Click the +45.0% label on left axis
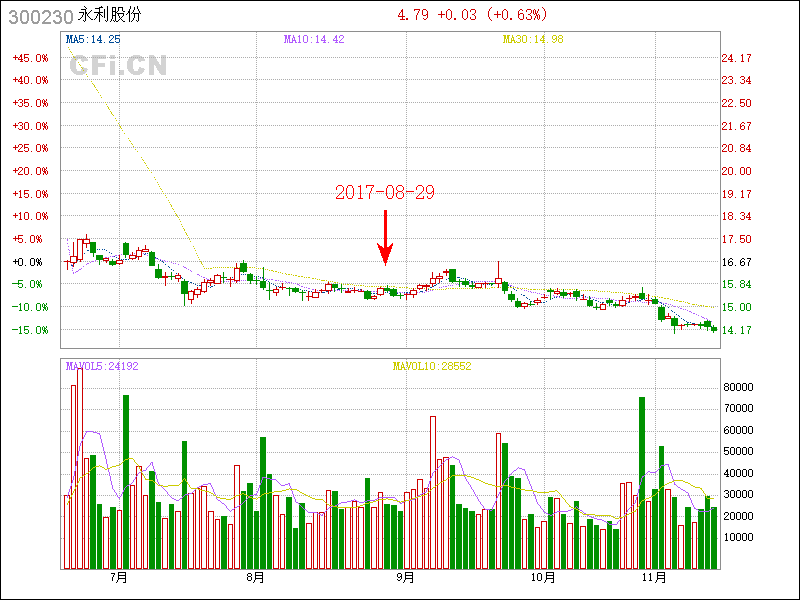The height and width of the screenshot is (600, 800). (x=30, y=58)
